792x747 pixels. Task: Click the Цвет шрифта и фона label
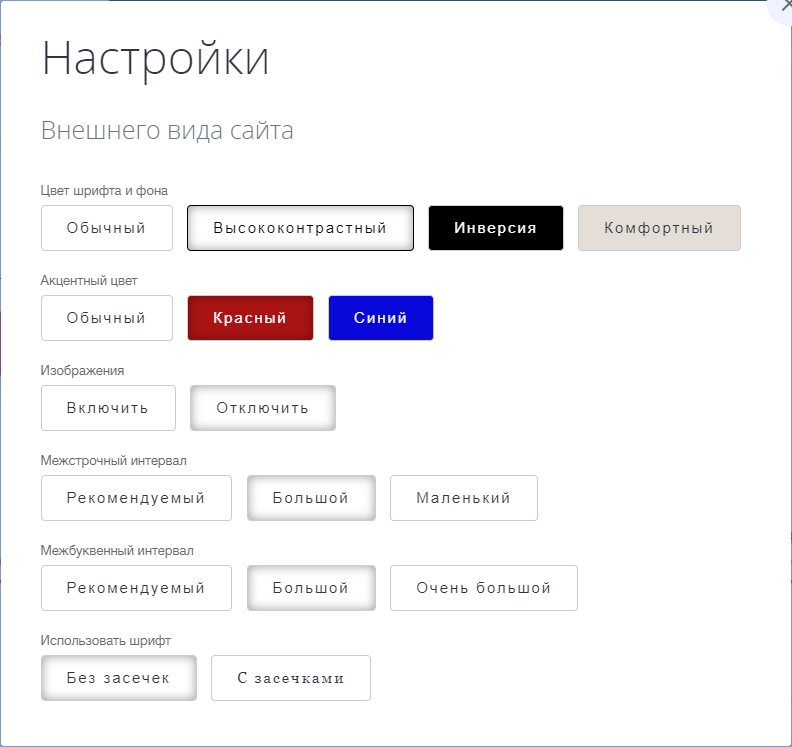click(x=104, y=190)
